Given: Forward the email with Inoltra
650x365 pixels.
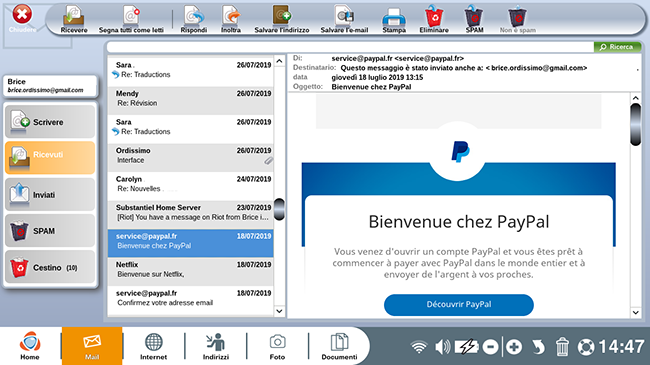Looking at the screenshot, I should click(230, 19).
